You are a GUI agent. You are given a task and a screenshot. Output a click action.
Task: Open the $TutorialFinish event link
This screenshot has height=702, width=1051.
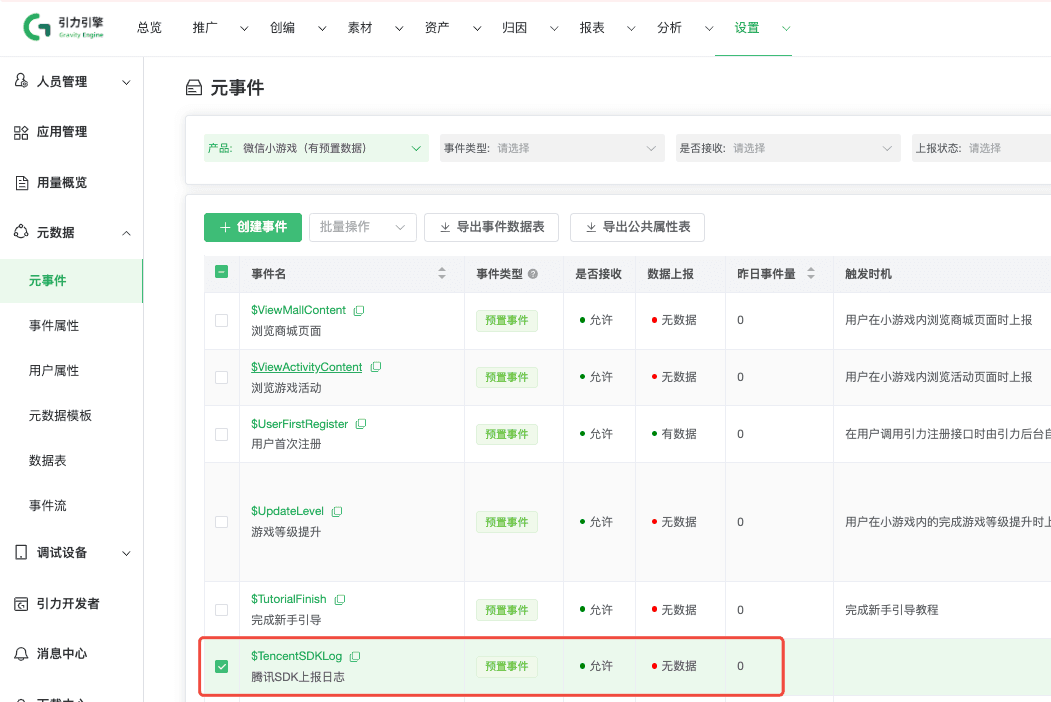(289, 599)
